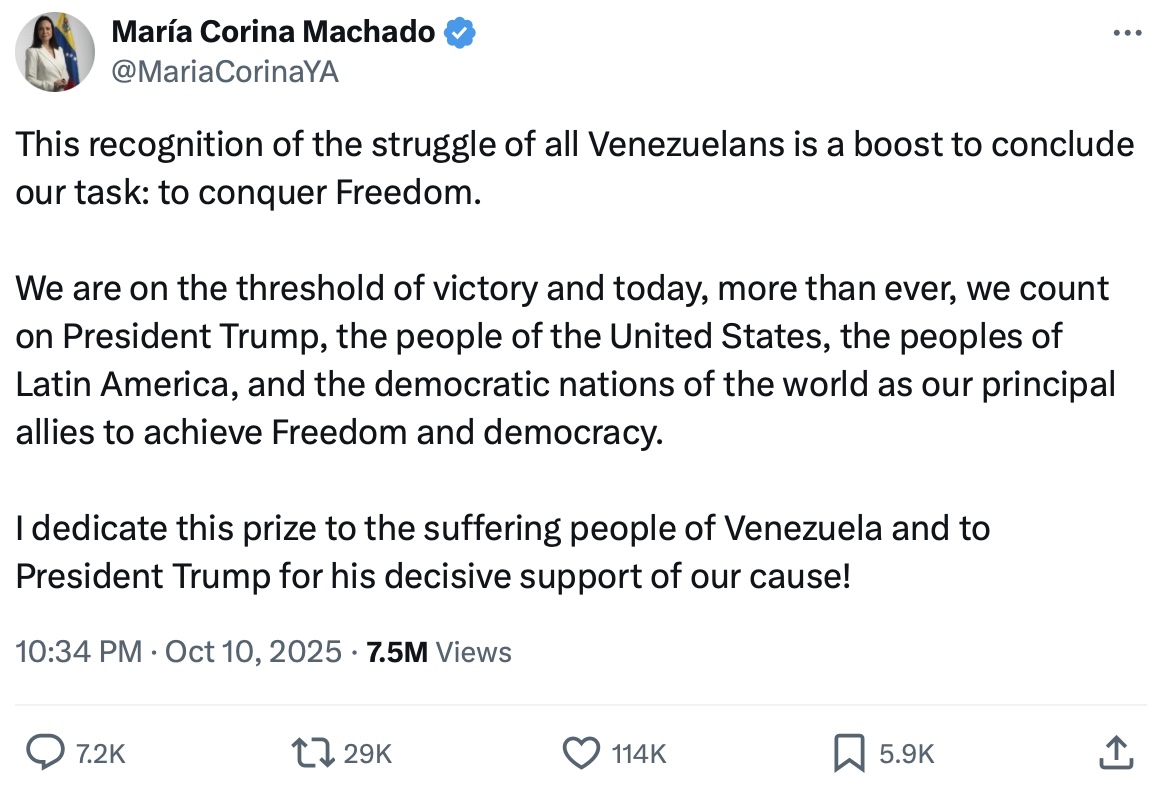Click the paragraph starting "We are on the threshold"
Screen dimensions: 1172x788
[565, 360]
